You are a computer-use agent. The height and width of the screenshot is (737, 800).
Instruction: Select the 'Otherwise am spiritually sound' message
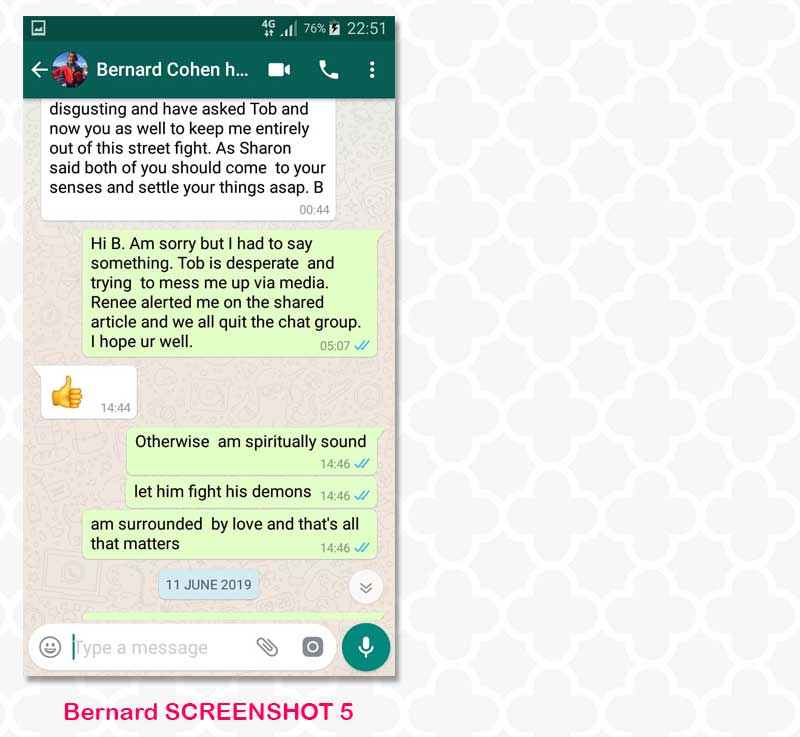[253, 451]
